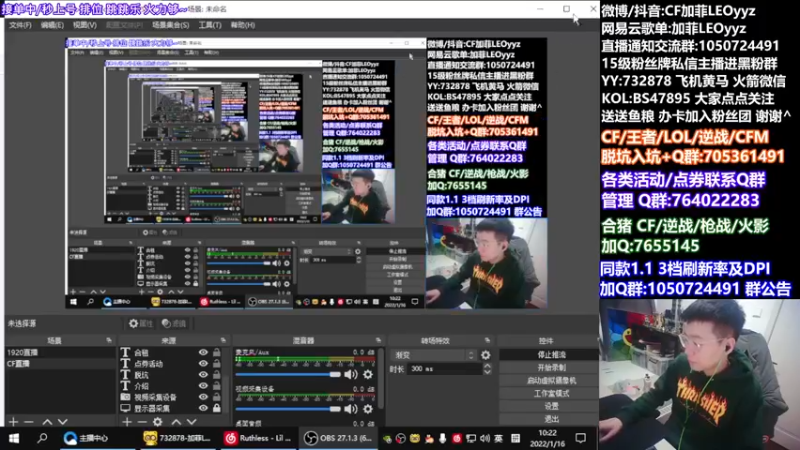Image resolution: width=800 pixels, height=450 pixels.
Task: Click the 属性 properties button on the source toolbar
Action: tap(141, 323)
